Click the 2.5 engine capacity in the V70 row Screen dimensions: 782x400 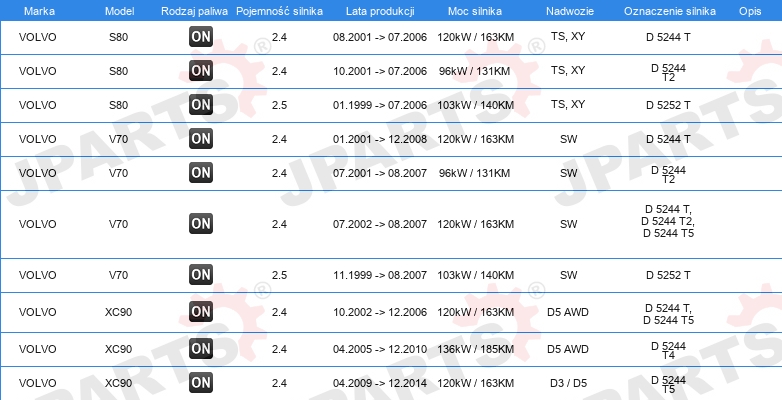click(x=279, y=275)
